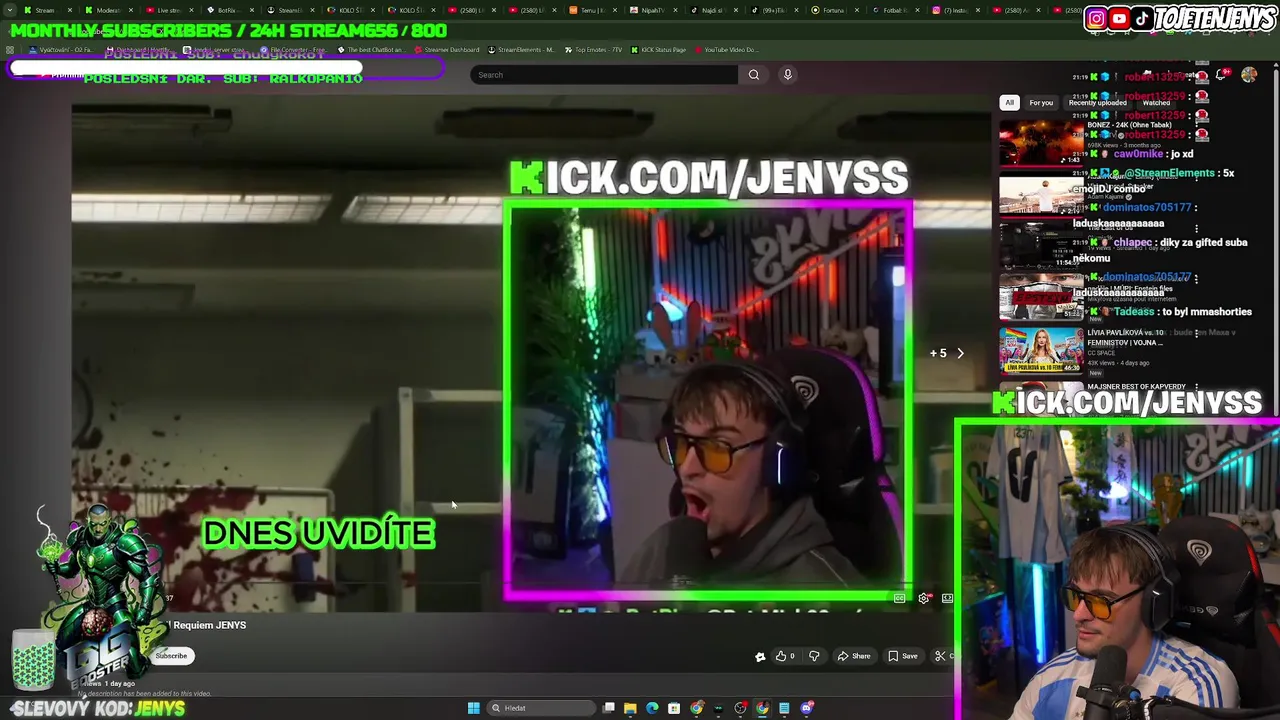Select the All filter chip
The image size is (1280, 720).
1009,102
